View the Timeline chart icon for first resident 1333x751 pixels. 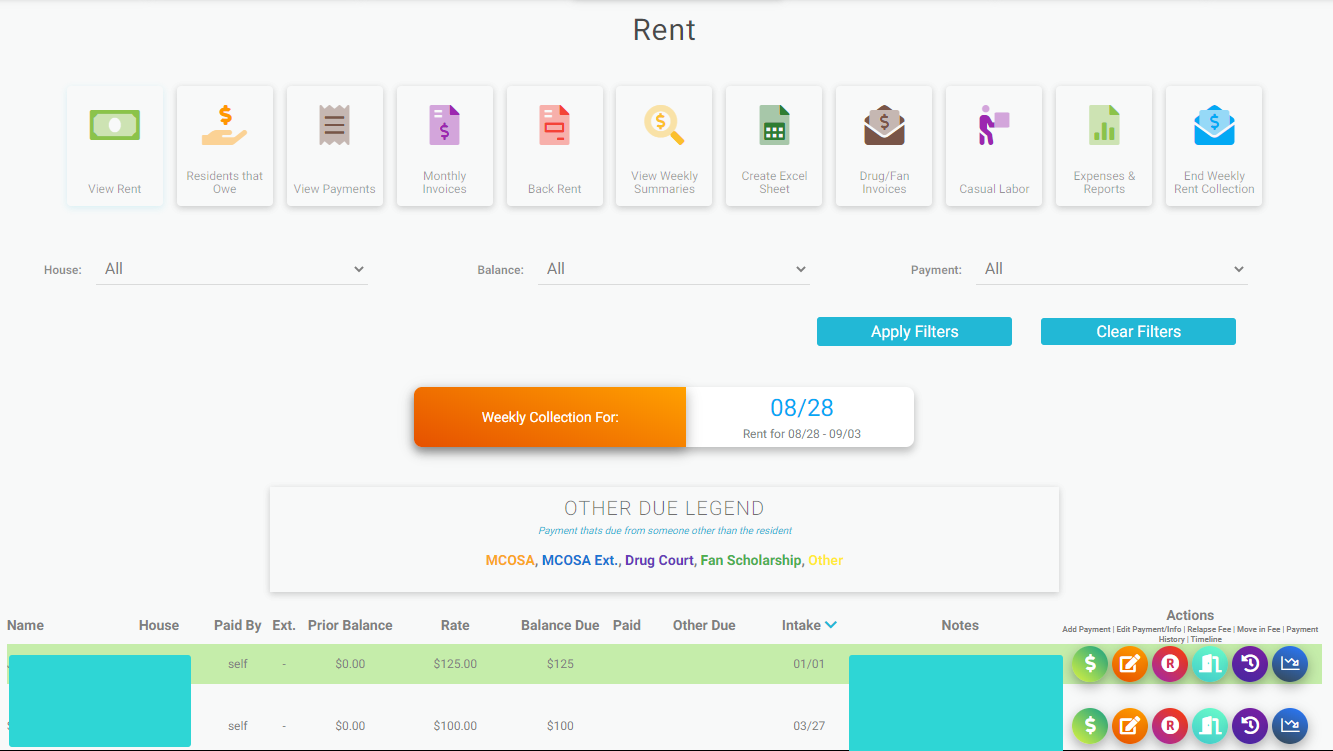[x=1289, y=663]
